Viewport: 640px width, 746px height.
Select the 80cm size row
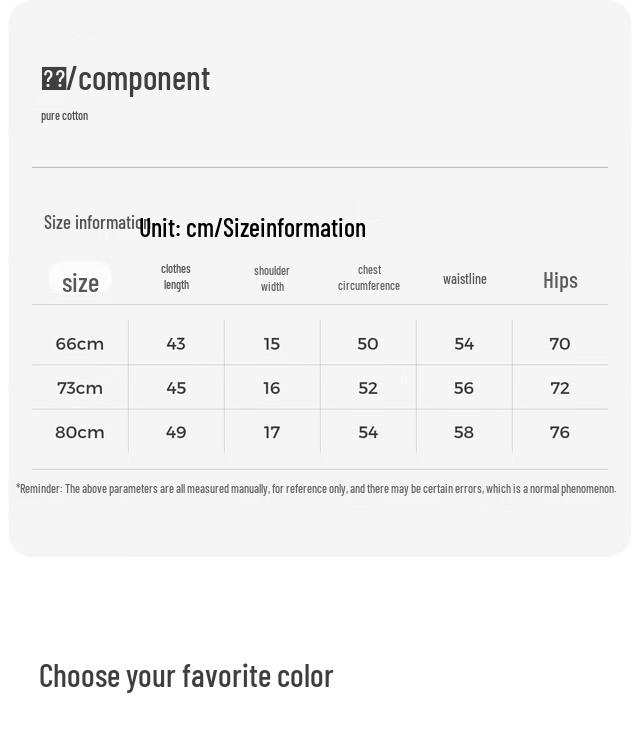click(x=320, y=432)
